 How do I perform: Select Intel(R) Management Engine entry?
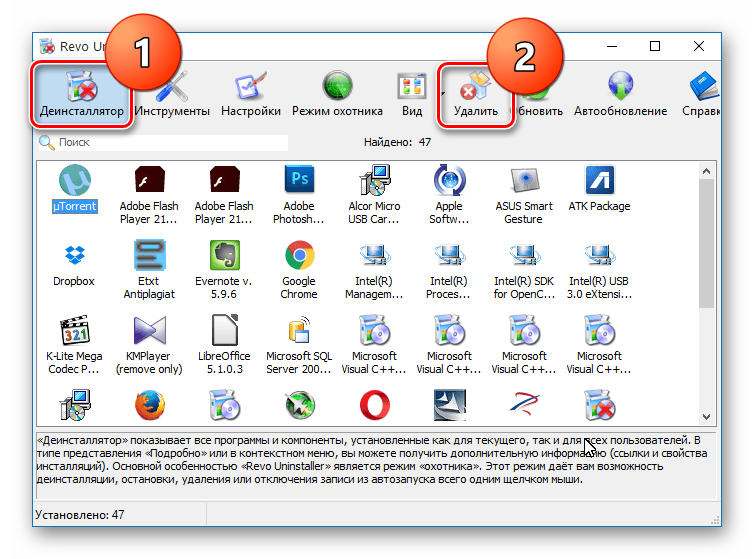[374, 269]
